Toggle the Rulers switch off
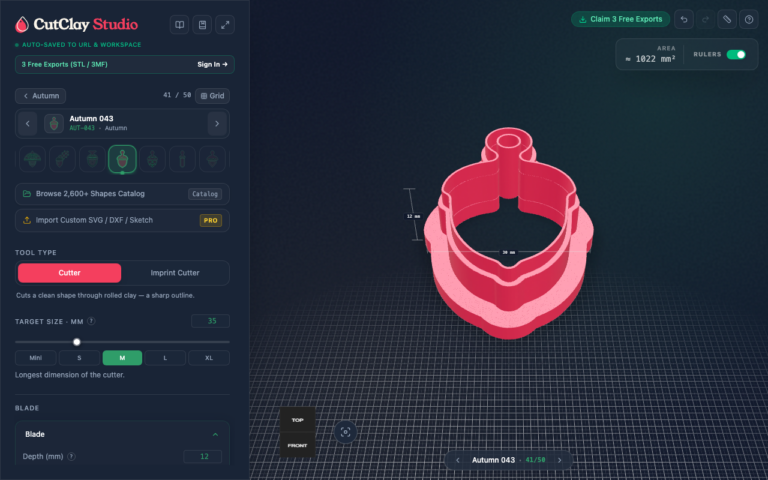 click(x=736, y=54)
